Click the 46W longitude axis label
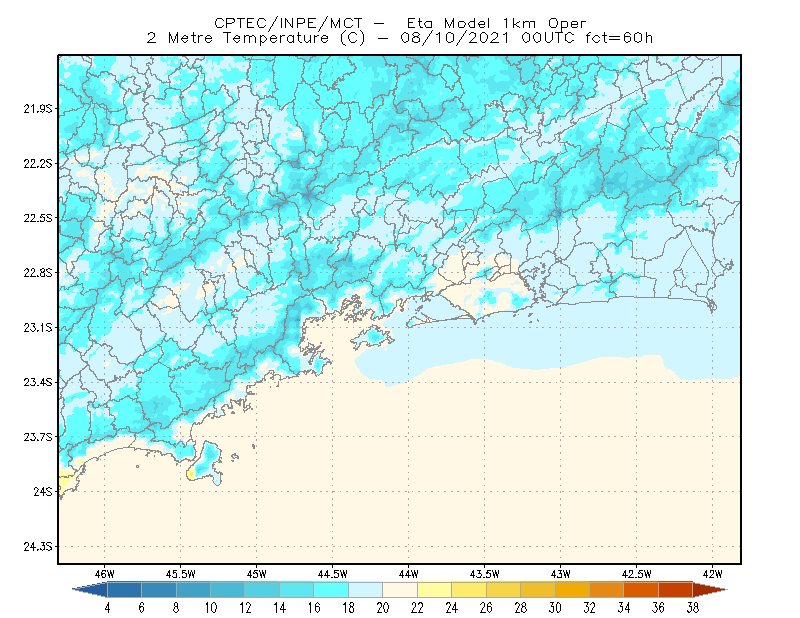The image size is (800, 618). coord(105,574)
